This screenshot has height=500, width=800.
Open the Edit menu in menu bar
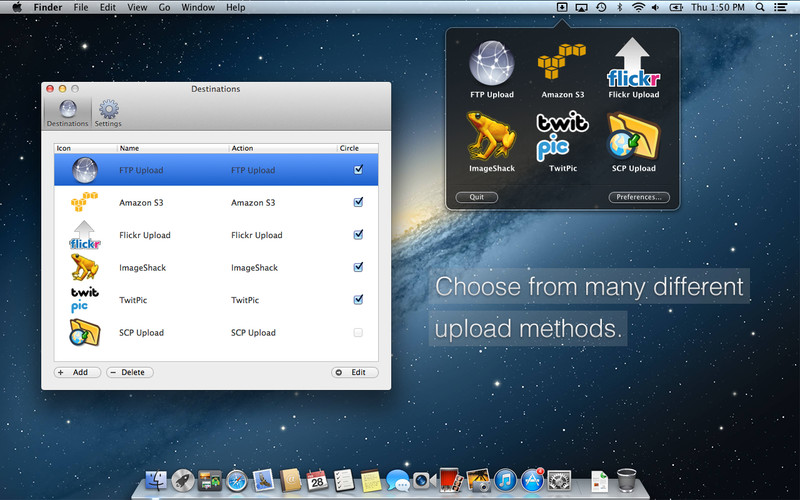click(108, 7)
